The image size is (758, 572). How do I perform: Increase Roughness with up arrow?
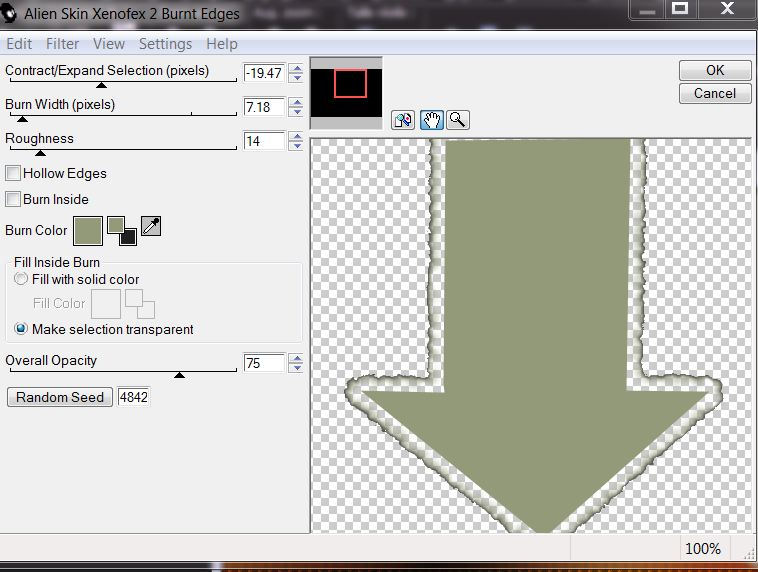coord(296,136)
